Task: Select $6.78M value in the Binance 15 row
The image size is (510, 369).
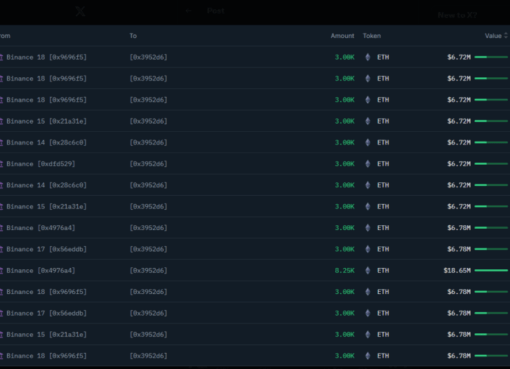Action: tap(459, 334)
